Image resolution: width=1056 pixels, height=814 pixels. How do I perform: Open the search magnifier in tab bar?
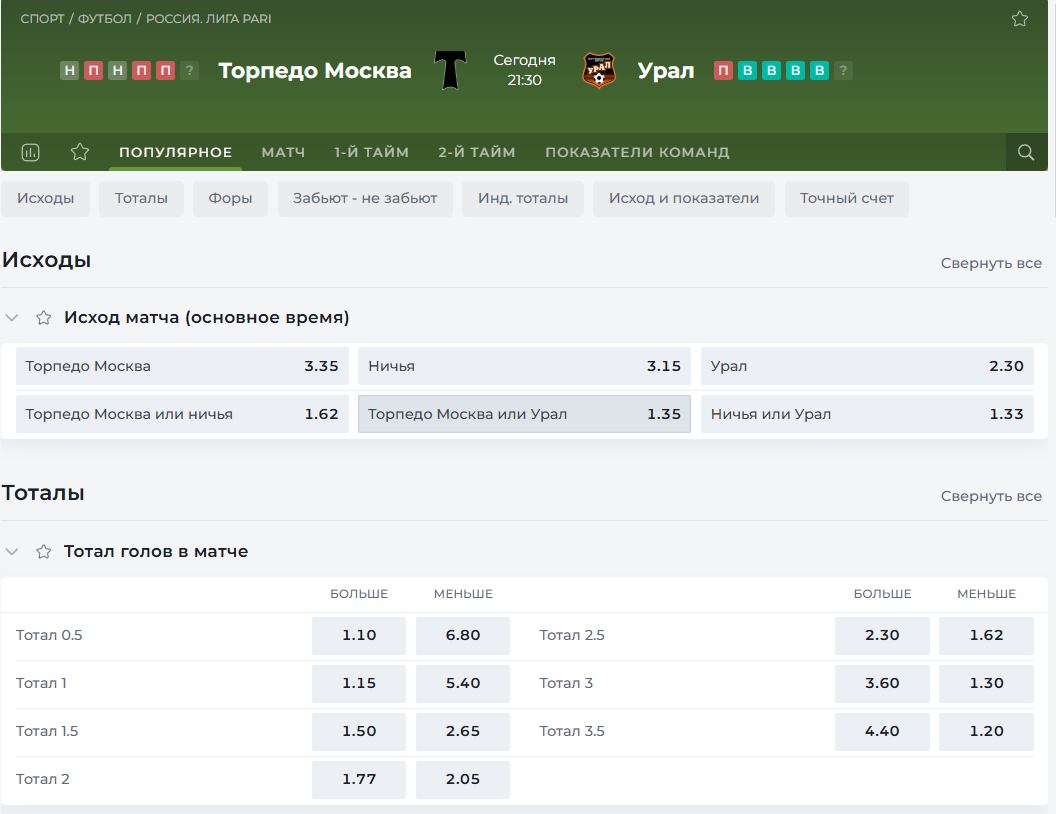pyautogui.click(x=1026, y=152)
